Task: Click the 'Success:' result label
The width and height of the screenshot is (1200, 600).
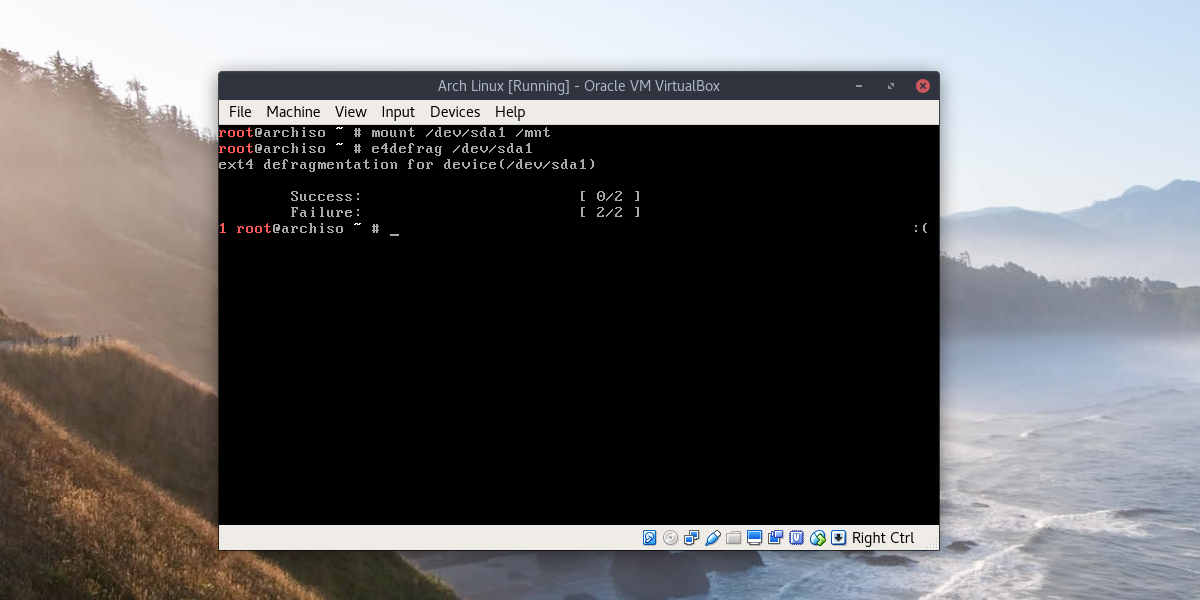Action: (x=326, y=196)
